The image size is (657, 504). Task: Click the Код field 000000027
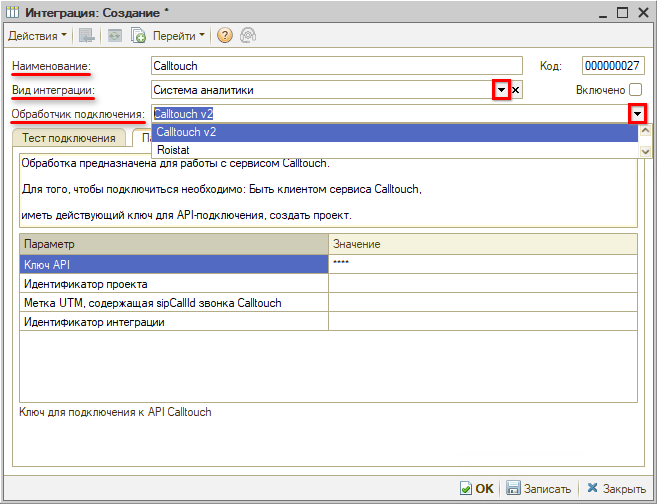613,66
